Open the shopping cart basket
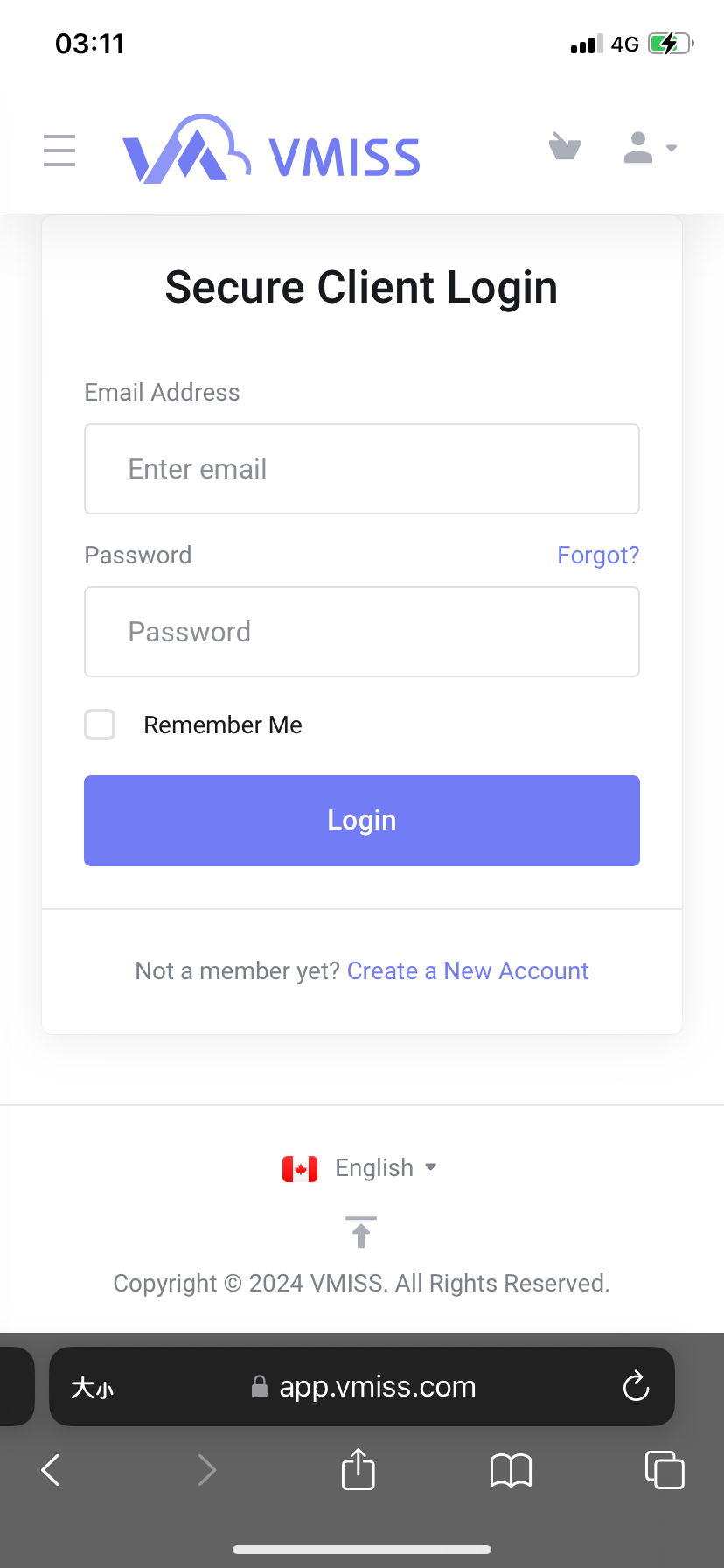Viewport: 724px width, 1568px height. tap(565, 147)
